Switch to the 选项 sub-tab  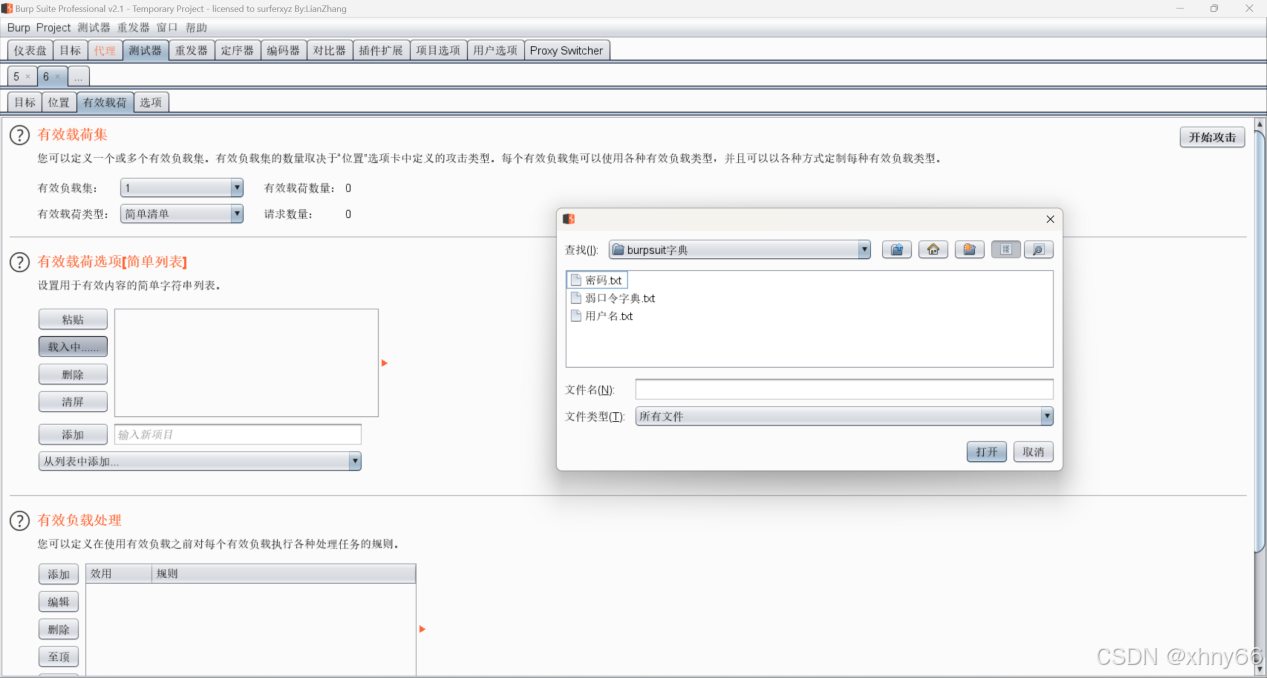click(150, 102)
